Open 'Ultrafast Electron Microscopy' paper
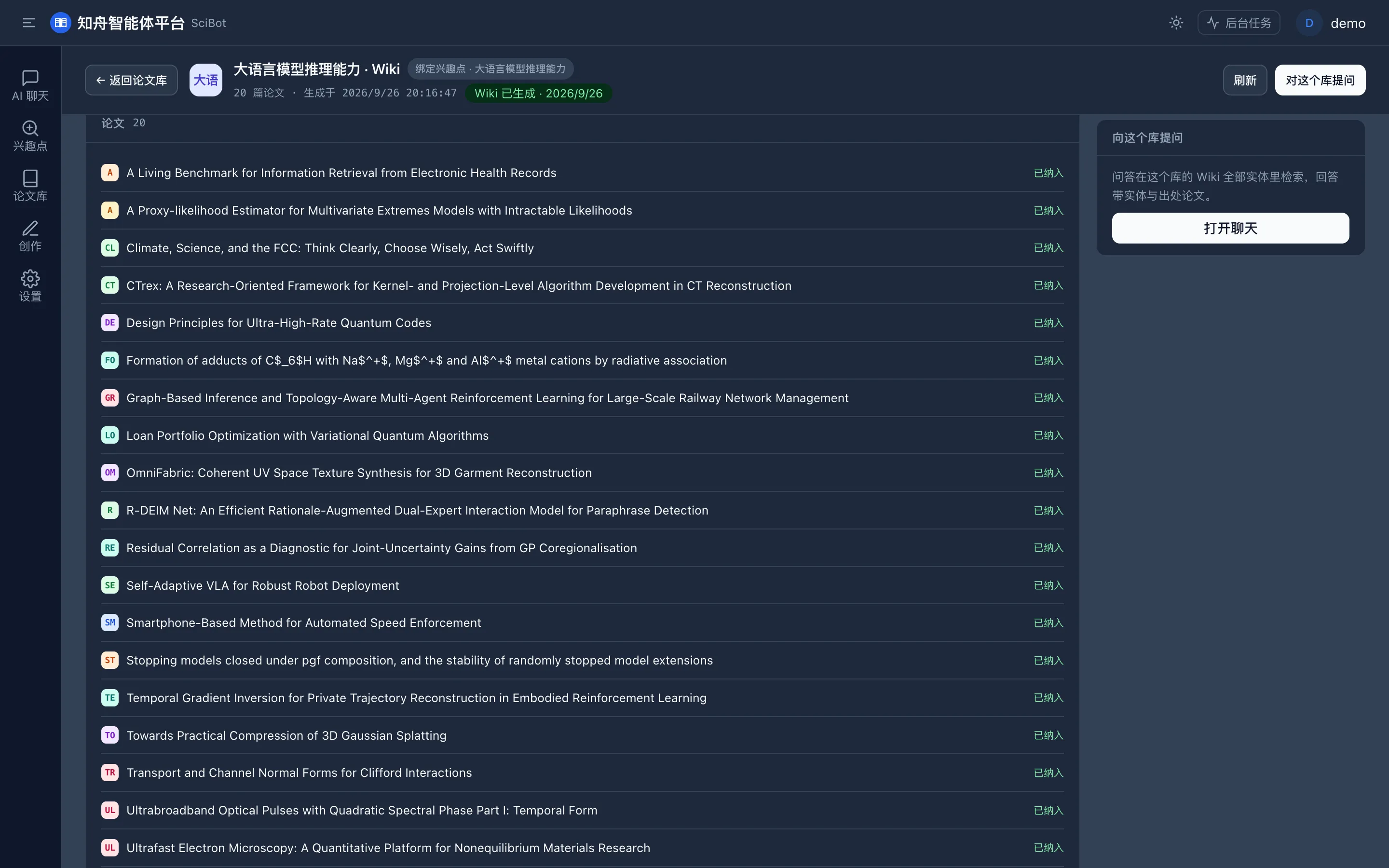Screen dimensions: 1389x868 [x=582, y=848]
